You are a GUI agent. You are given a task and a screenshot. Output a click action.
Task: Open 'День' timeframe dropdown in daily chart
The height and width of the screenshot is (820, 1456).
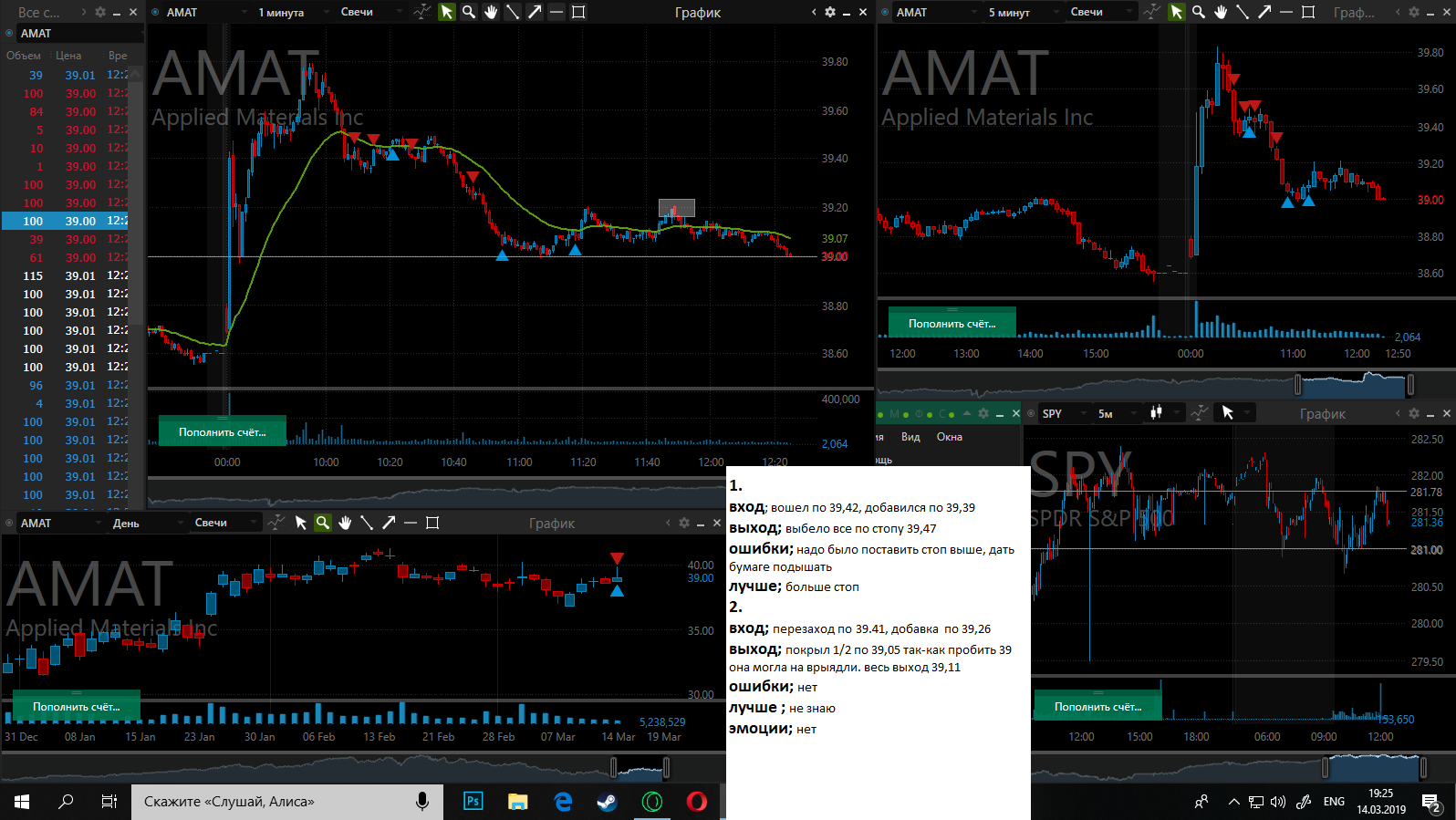pyautogui.click(x=148, y=523)
